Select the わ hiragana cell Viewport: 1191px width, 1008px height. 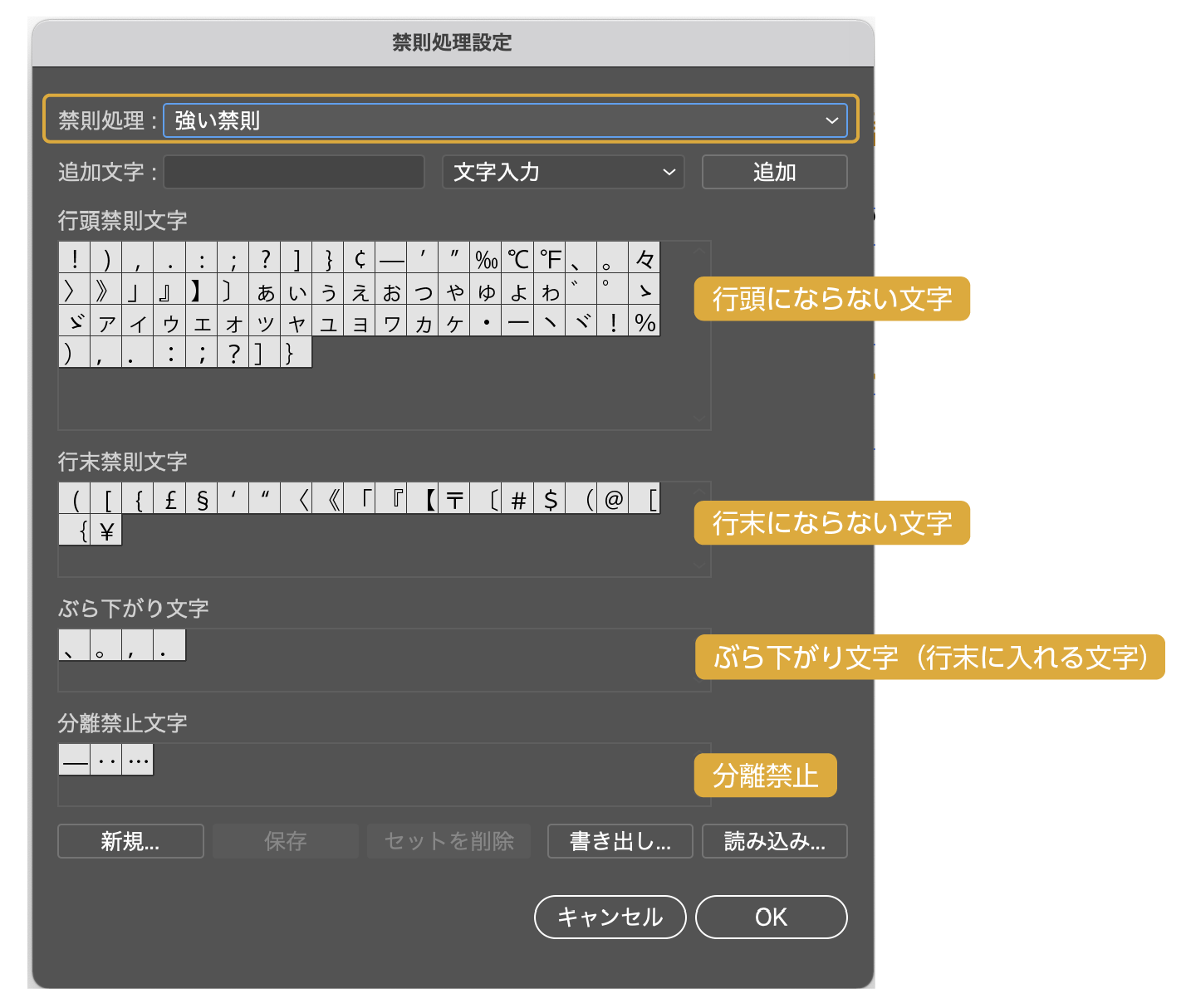click(550, 289)
